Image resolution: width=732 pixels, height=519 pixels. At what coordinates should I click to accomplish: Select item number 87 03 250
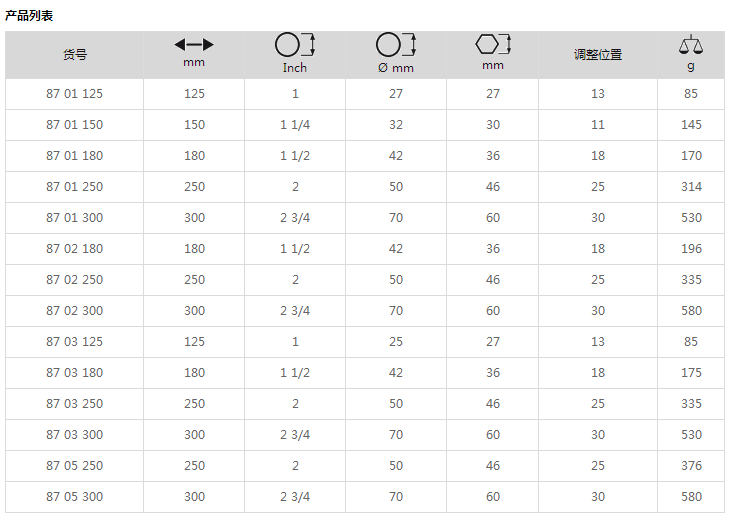click(x=74, y=404)
